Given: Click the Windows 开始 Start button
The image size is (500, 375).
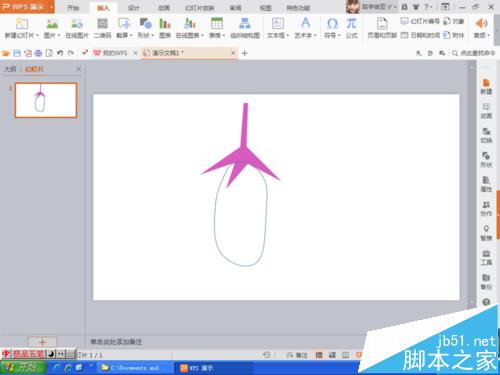Looking at the screenshot, I should click(23, 367).
